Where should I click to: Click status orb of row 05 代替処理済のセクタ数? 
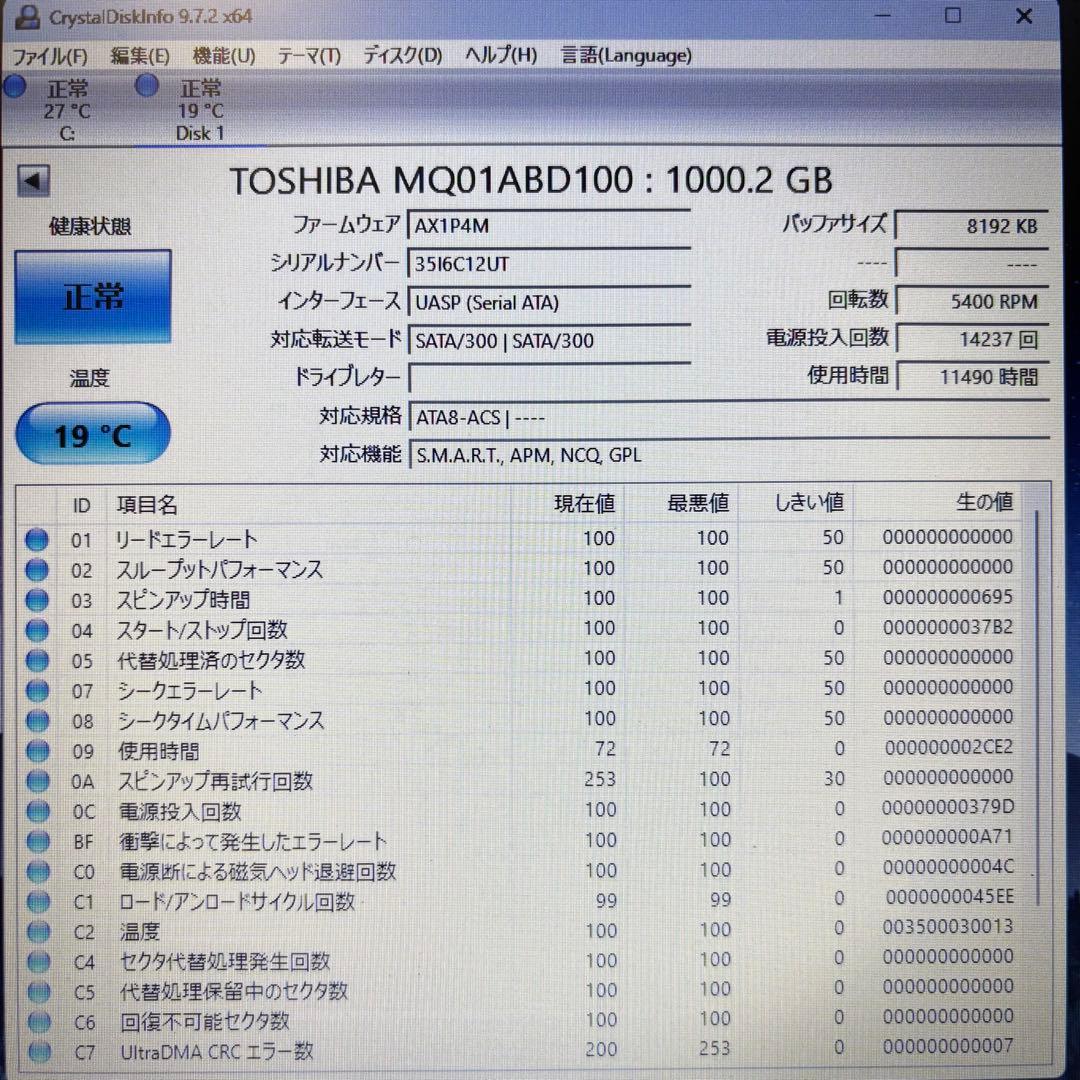click(37, 661)
